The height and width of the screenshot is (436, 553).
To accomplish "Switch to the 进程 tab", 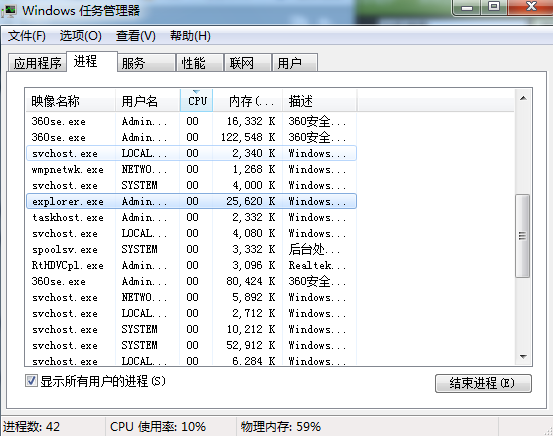I will click(x=92, y=61).
